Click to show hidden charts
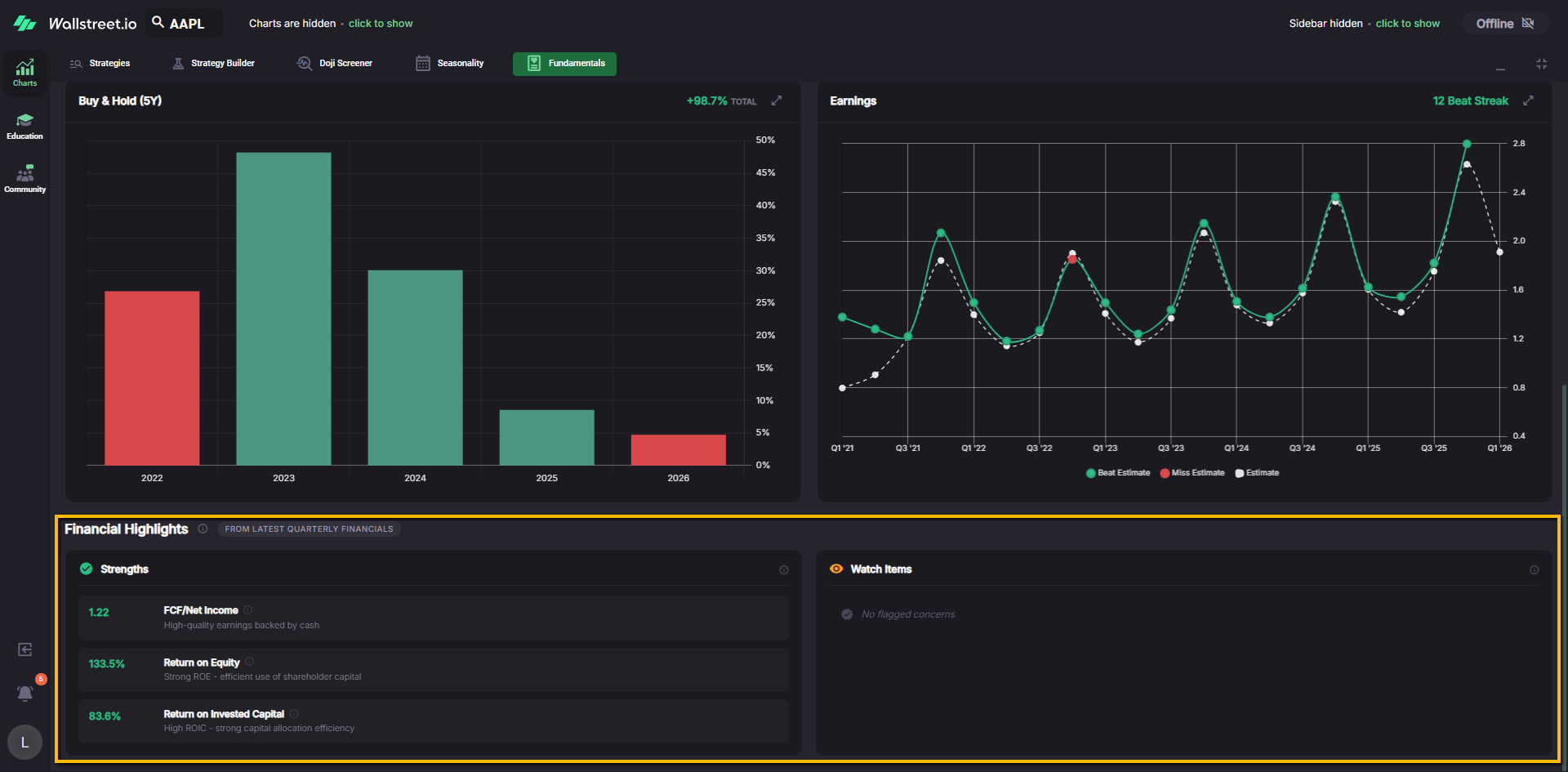Image resolution: width=1568 pixels, height=772 pixels. tap(381, 24)
